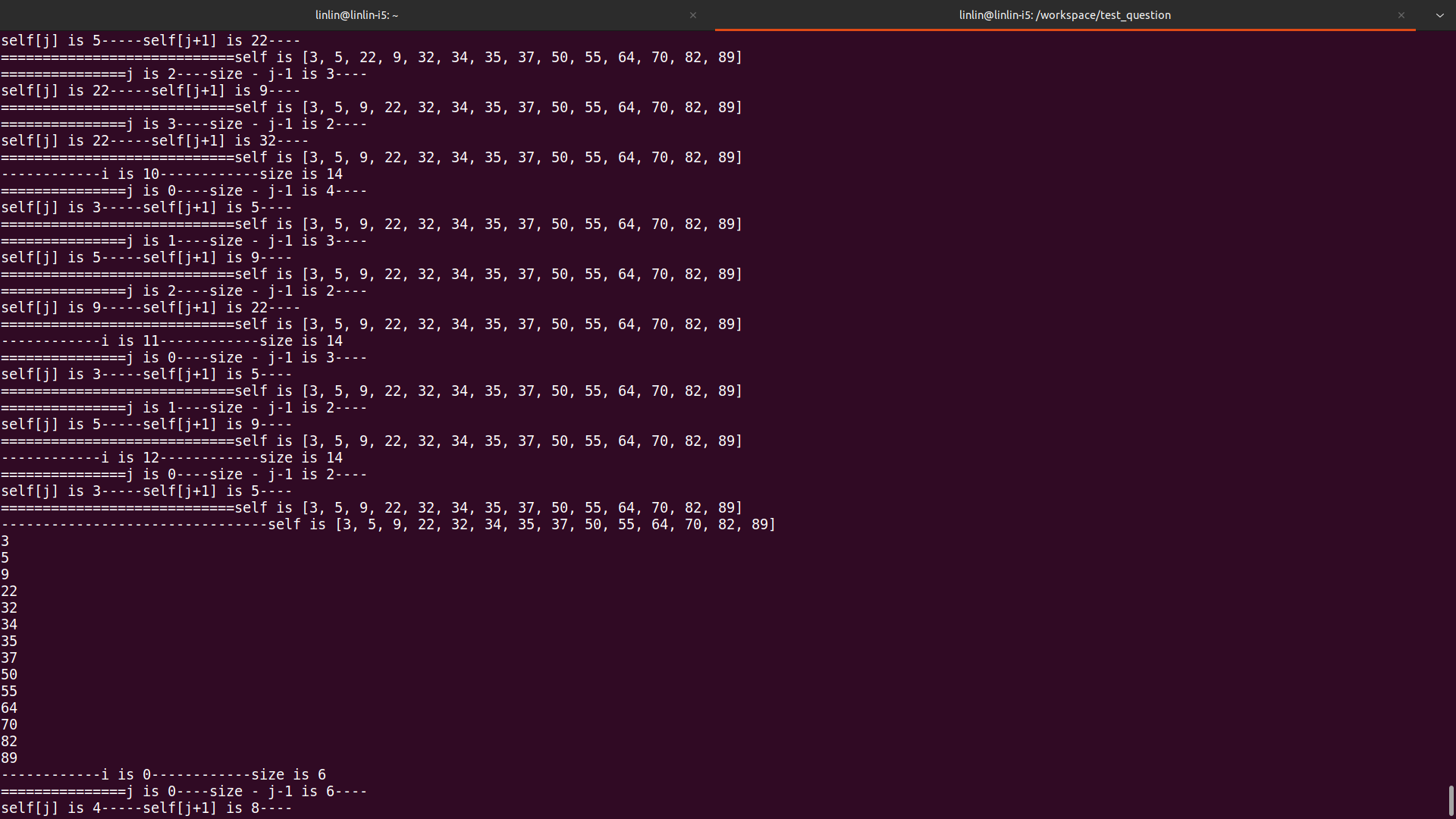1456x819 pixels.
Task: Switch to the linlin@linlin-i5: ~ tab
Action: tap(356, 15)
